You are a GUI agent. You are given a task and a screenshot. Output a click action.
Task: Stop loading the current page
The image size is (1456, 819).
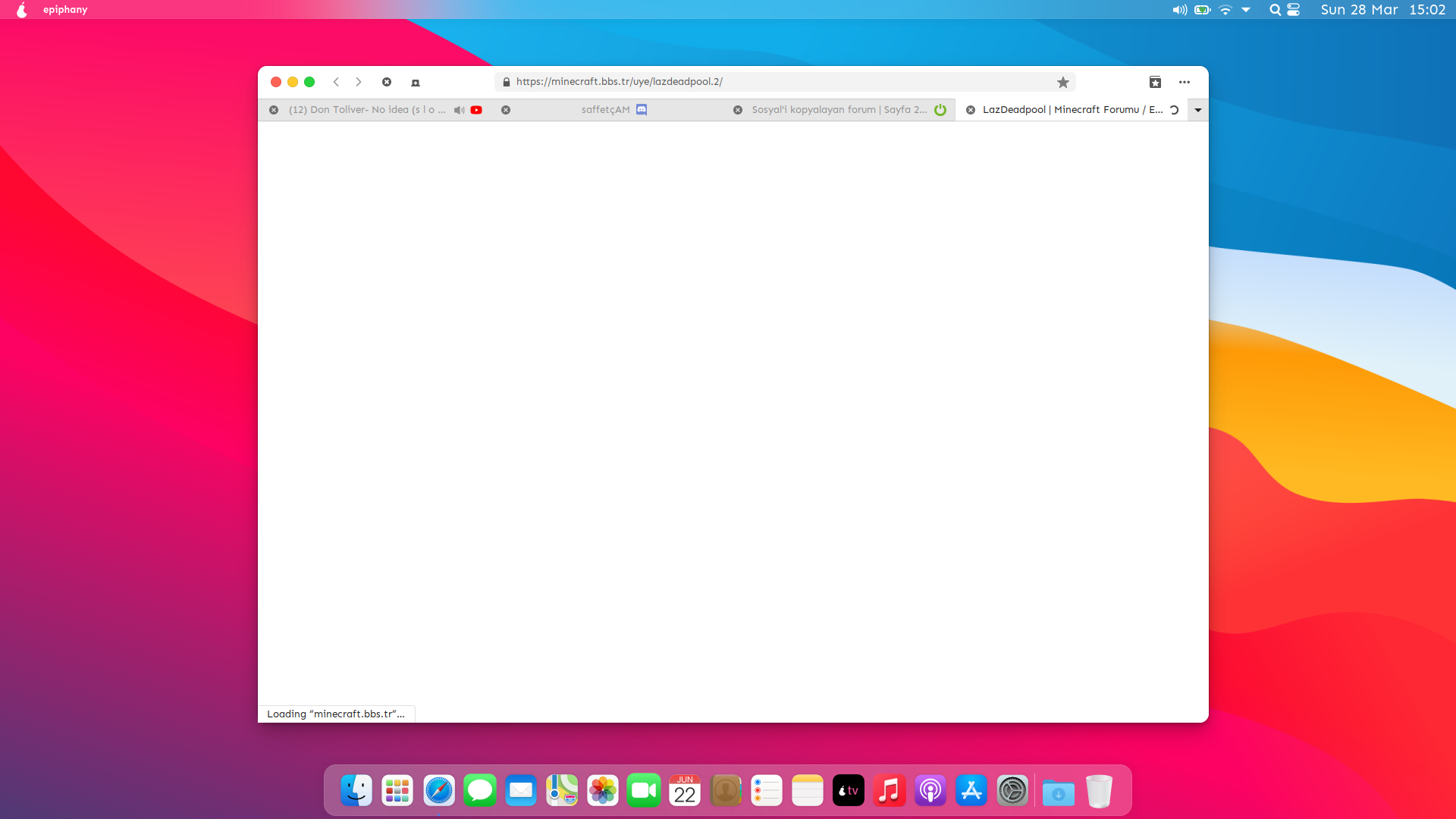point(387,82)
